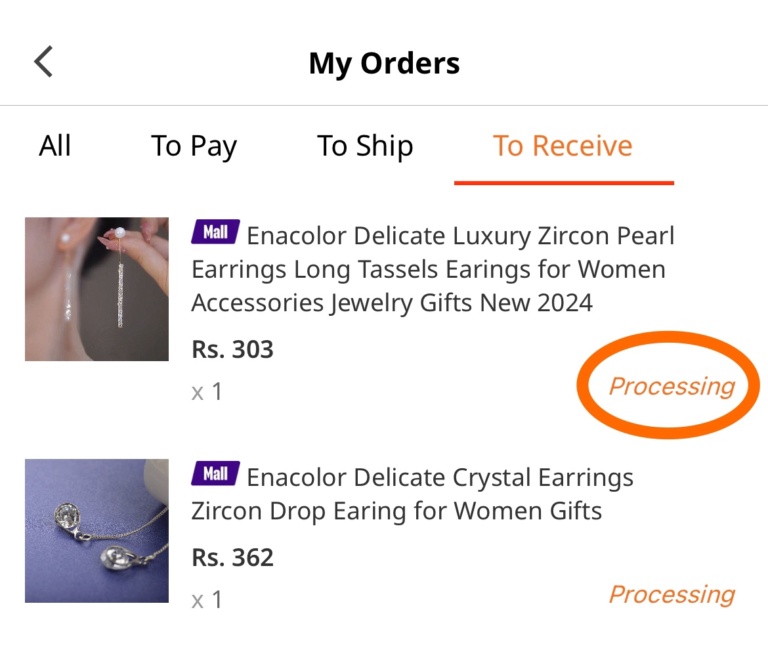Open the To Ship tab
This screenshot has height=654, width=768.
tap(365, 146)
